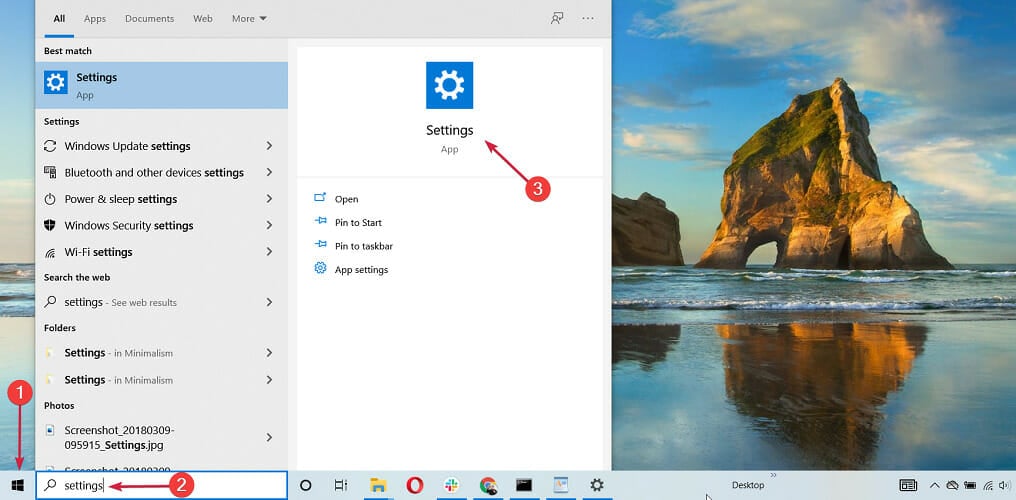Expand Bluetooth and other devices settings arrow
Screen dimensions: 1016x500
click(x=269, y=172)
